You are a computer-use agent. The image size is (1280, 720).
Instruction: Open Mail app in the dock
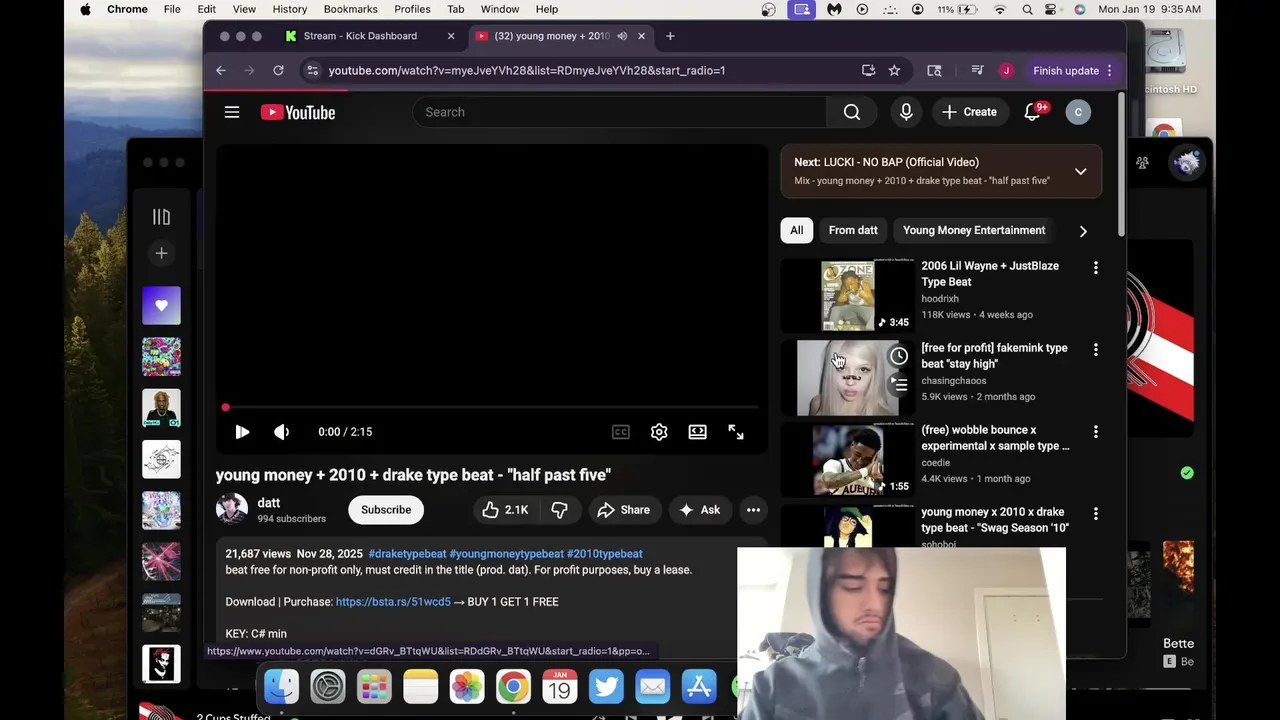[652, 687]
